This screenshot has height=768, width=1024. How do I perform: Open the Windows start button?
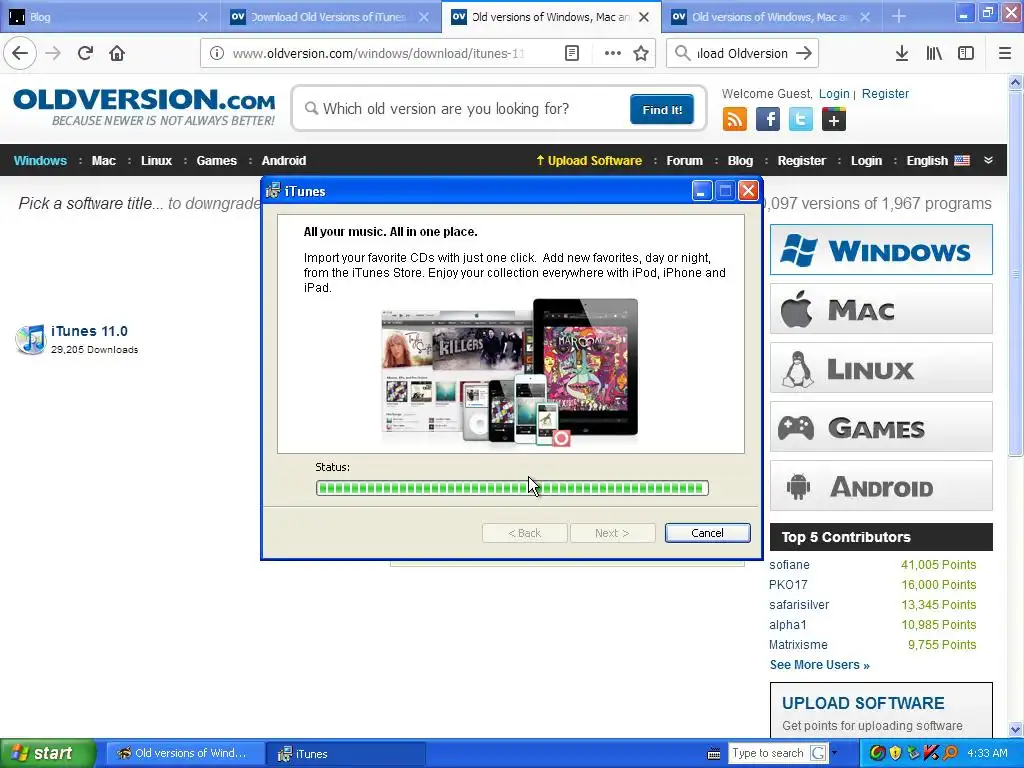pos(47,753)
